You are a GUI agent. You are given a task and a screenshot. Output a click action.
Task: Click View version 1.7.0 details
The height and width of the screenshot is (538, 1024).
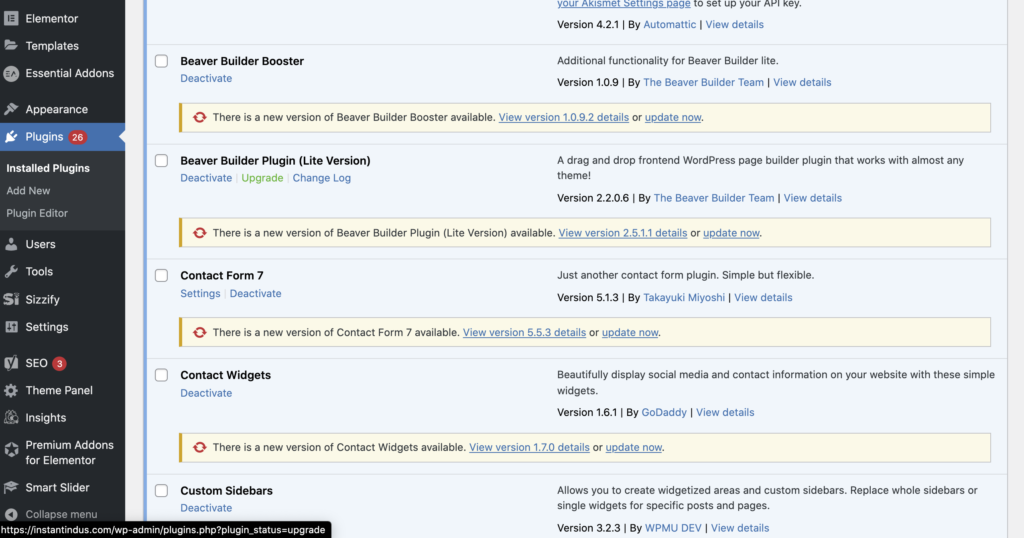tap(529, 447)
